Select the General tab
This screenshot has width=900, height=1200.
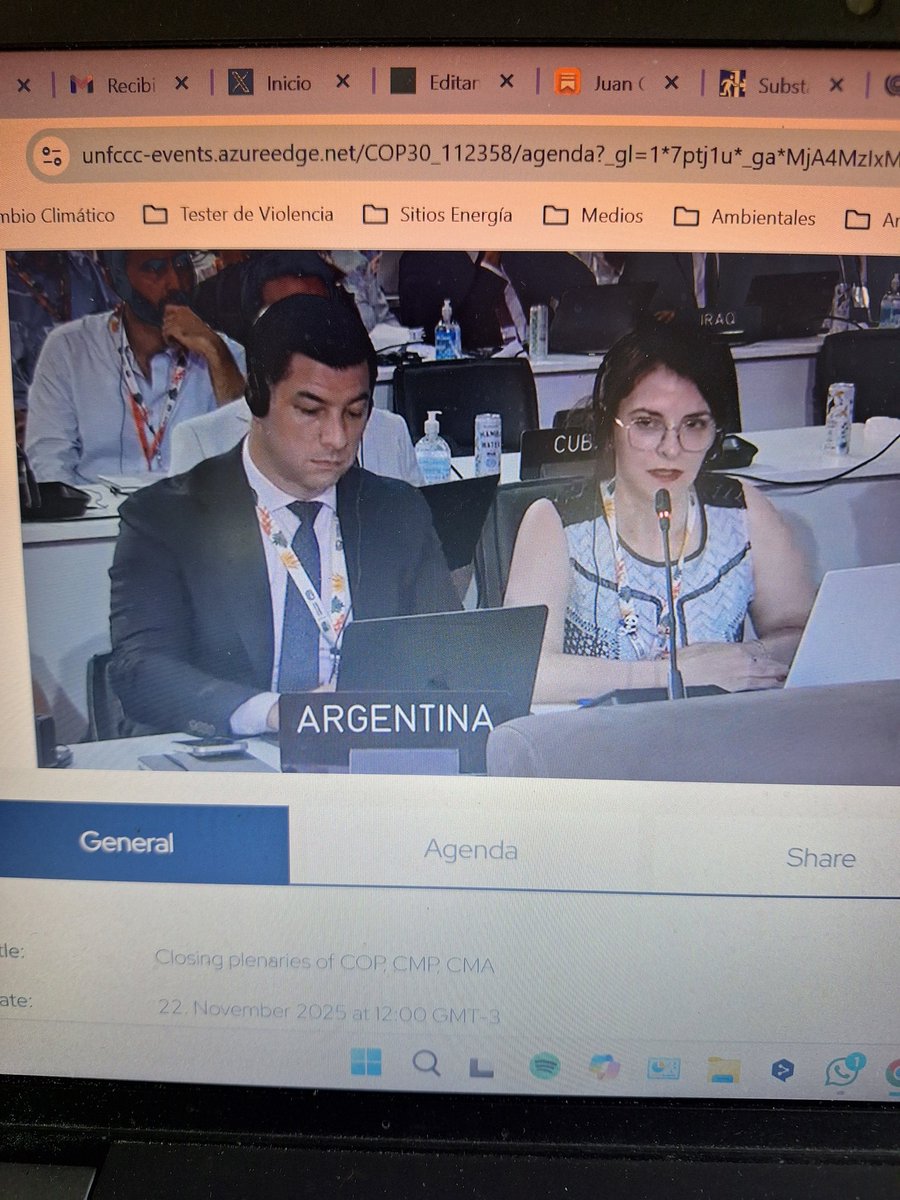[128, 842]
